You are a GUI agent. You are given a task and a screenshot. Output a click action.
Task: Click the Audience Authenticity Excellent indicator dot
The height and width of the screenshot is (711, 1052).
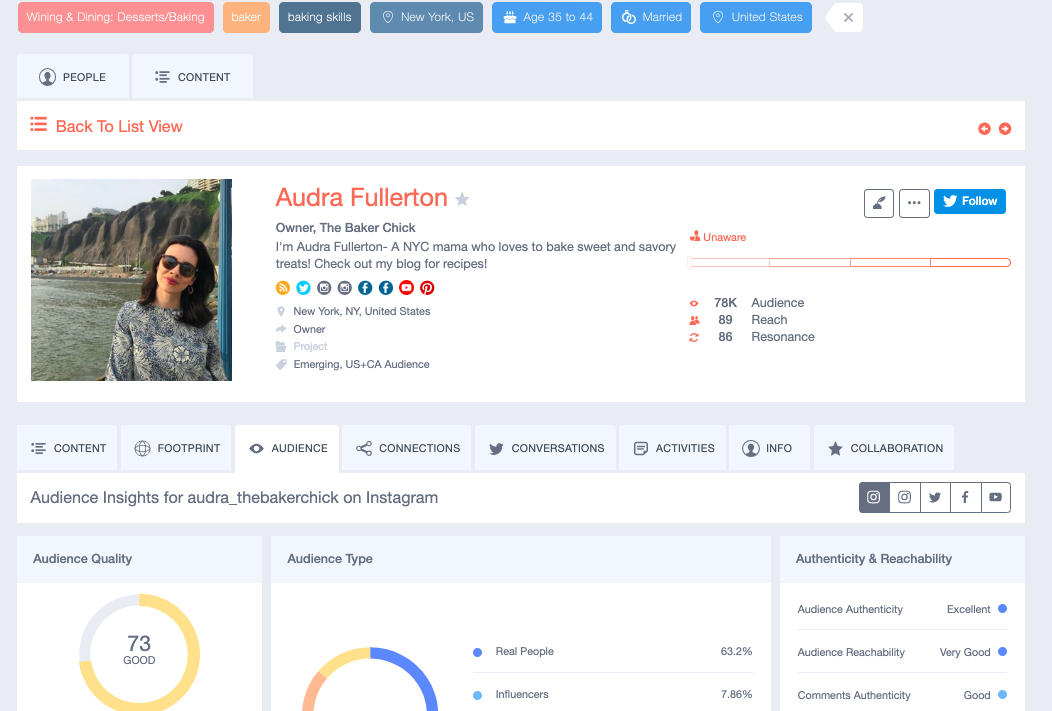point(1002,609)
